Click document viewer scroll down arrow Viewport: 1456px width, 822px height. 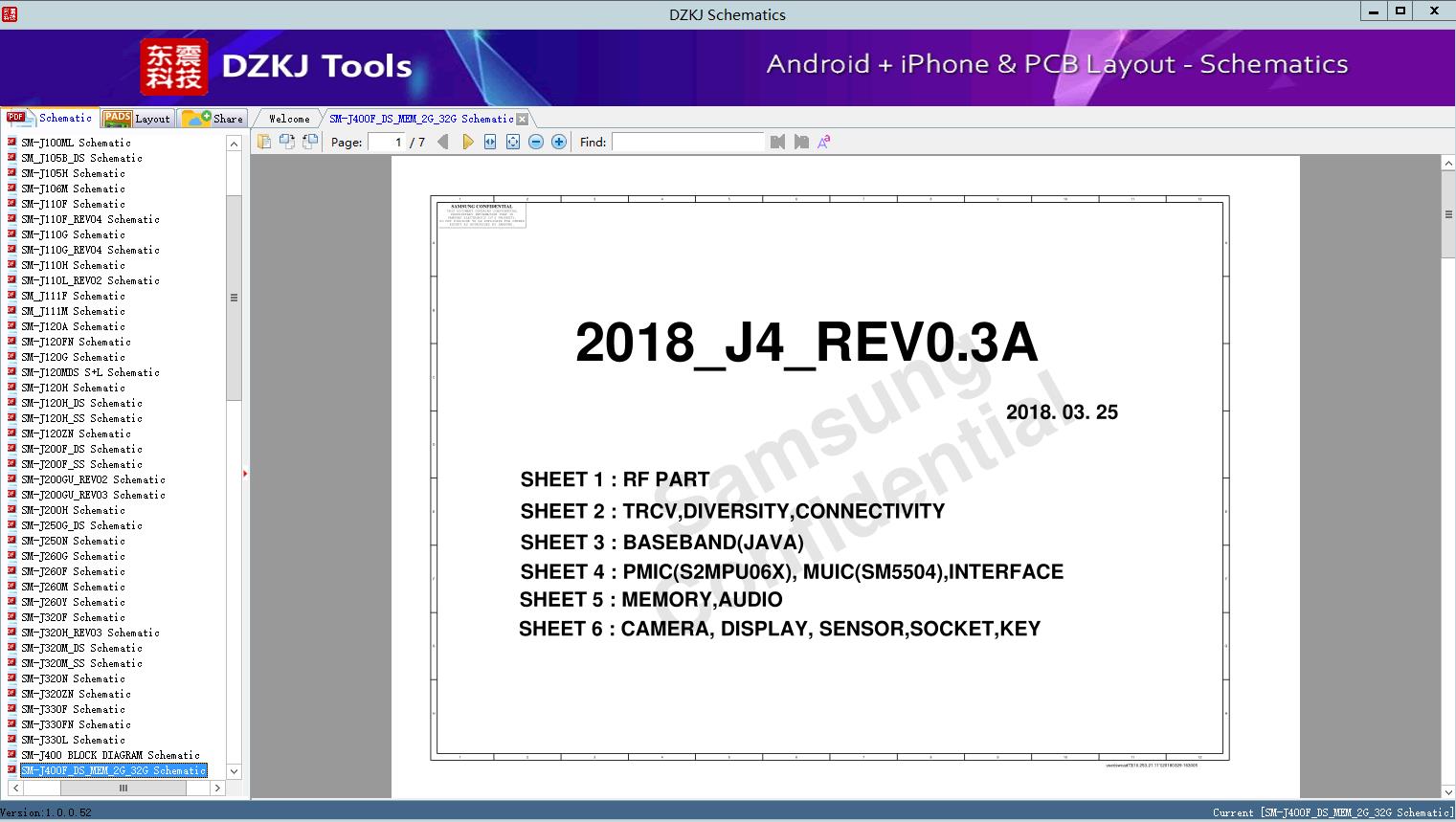point(1448,791)
